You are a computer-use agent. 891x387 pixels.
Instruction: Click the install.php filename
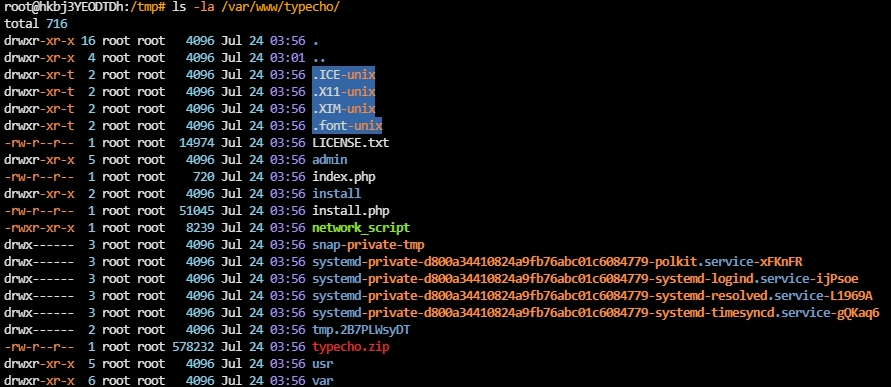click(351, 211)
